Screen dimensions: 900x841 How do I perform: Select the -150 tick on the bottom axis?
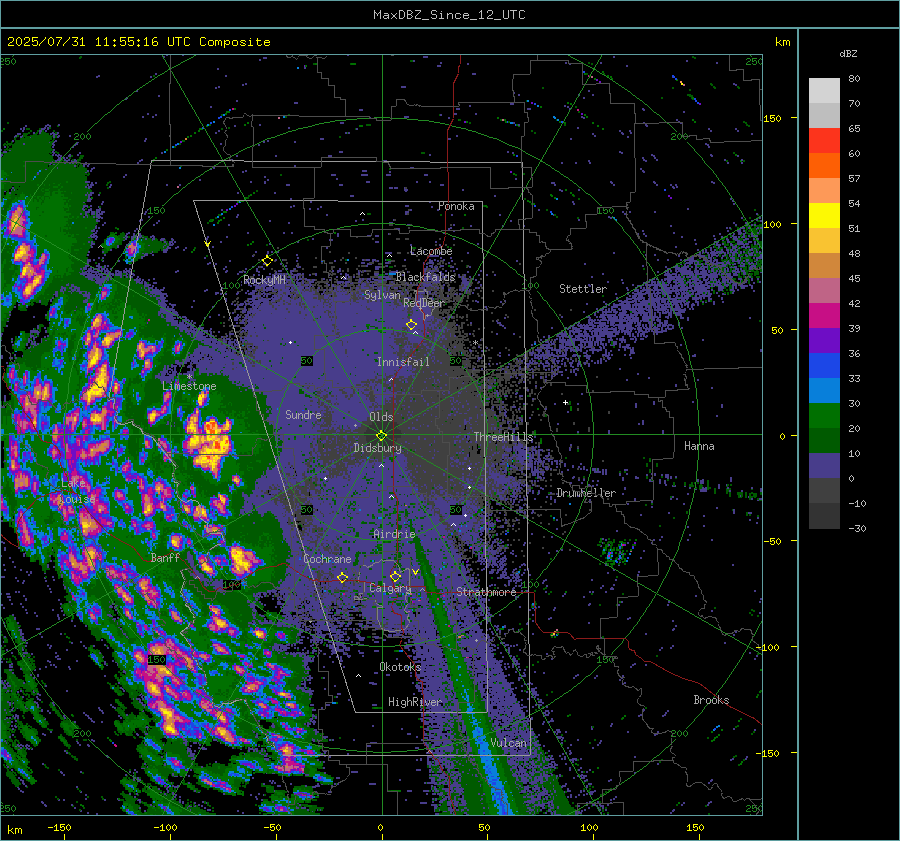tap(59, 827)
